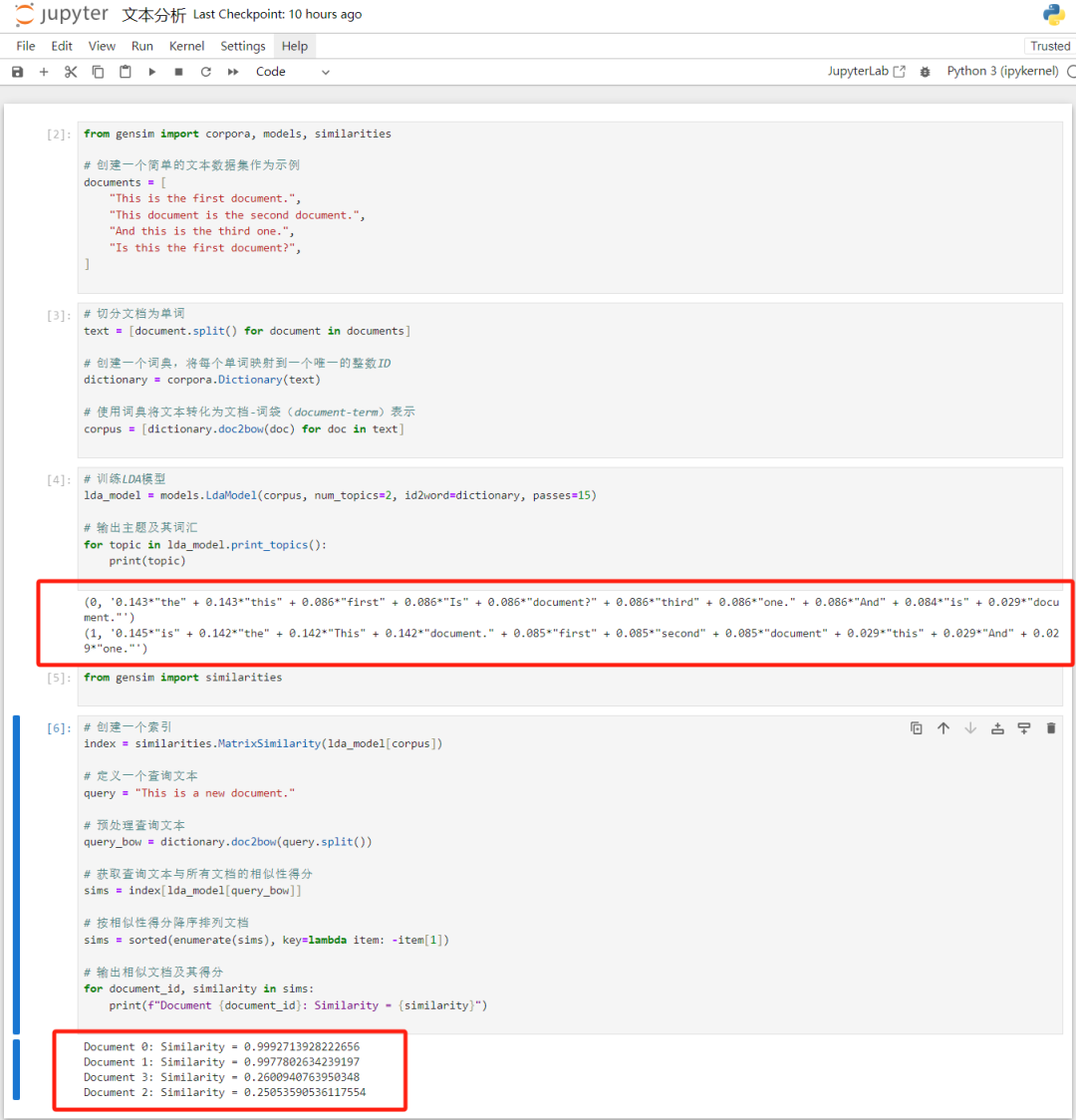This screenshot has width=1076, height=1120.
Task: Click the print(topic) line in cell 4
Action: (147, 561)
